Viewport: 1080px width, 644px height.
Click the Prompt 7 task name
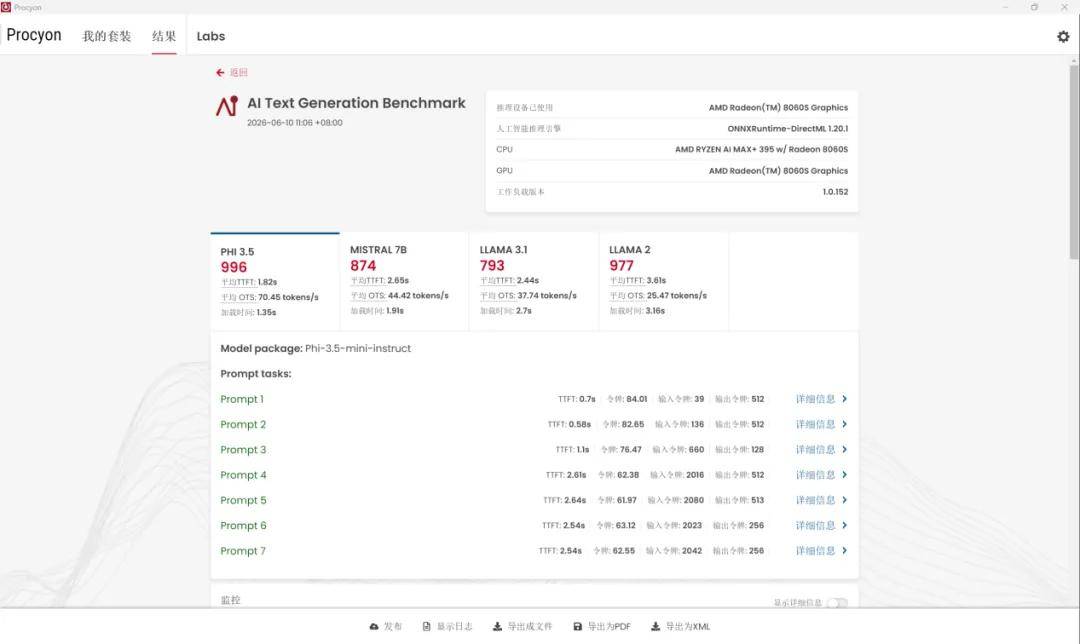[243, 550]
